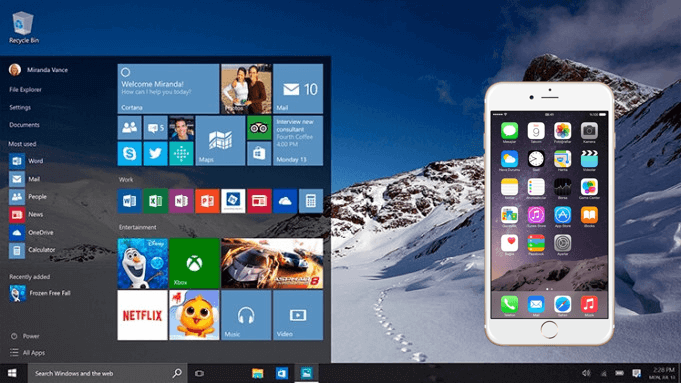Open the OneNote tile
681x383 pixels.
click(181, 201)
